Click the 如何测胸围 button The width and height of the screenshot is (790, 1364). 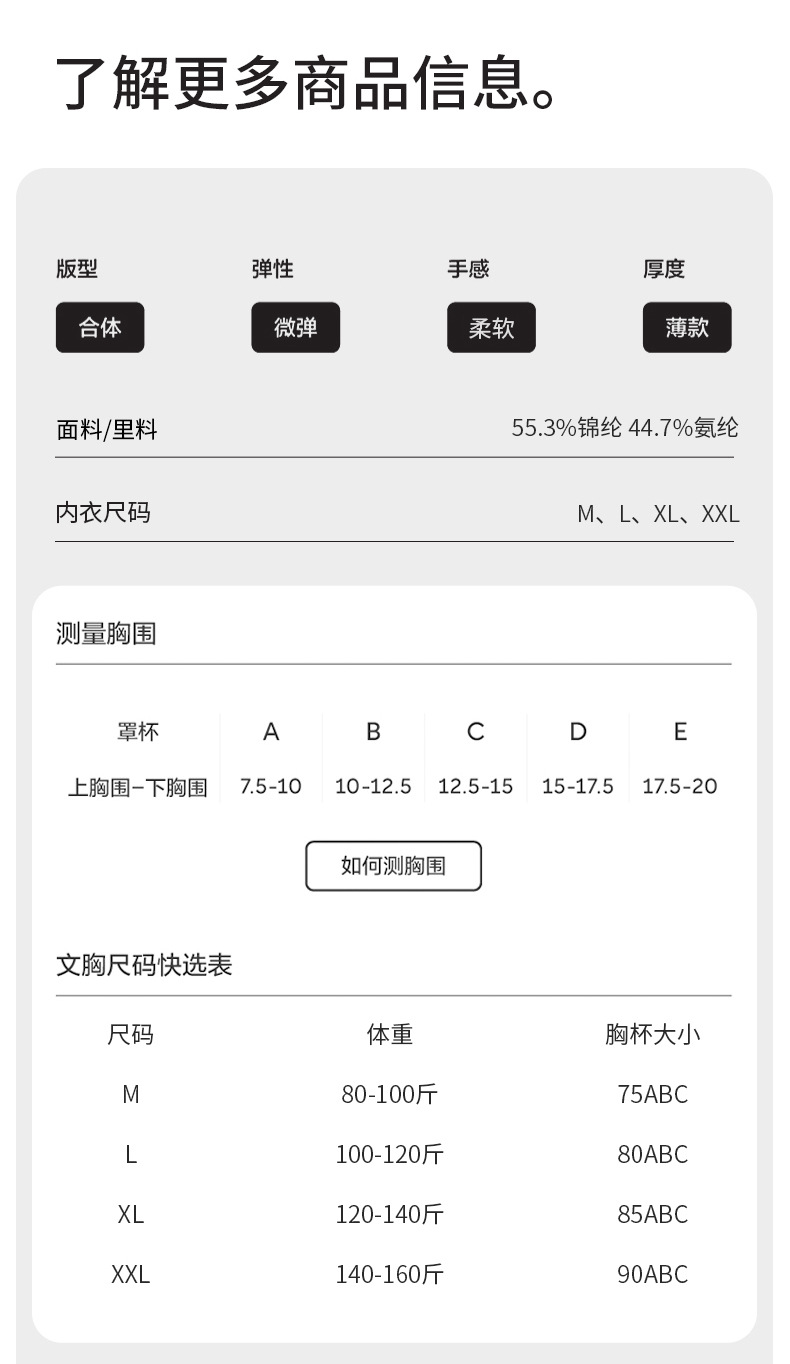[x=393, y=866]
